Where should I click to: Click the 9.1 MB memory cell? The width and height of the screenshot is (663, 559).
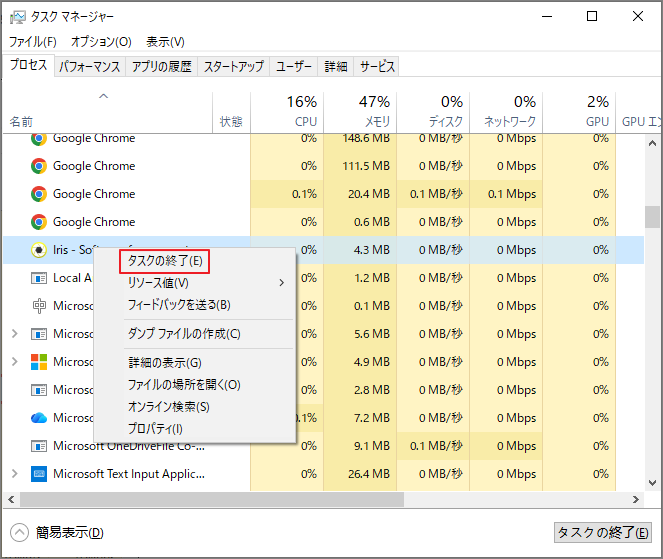point(360,446)
